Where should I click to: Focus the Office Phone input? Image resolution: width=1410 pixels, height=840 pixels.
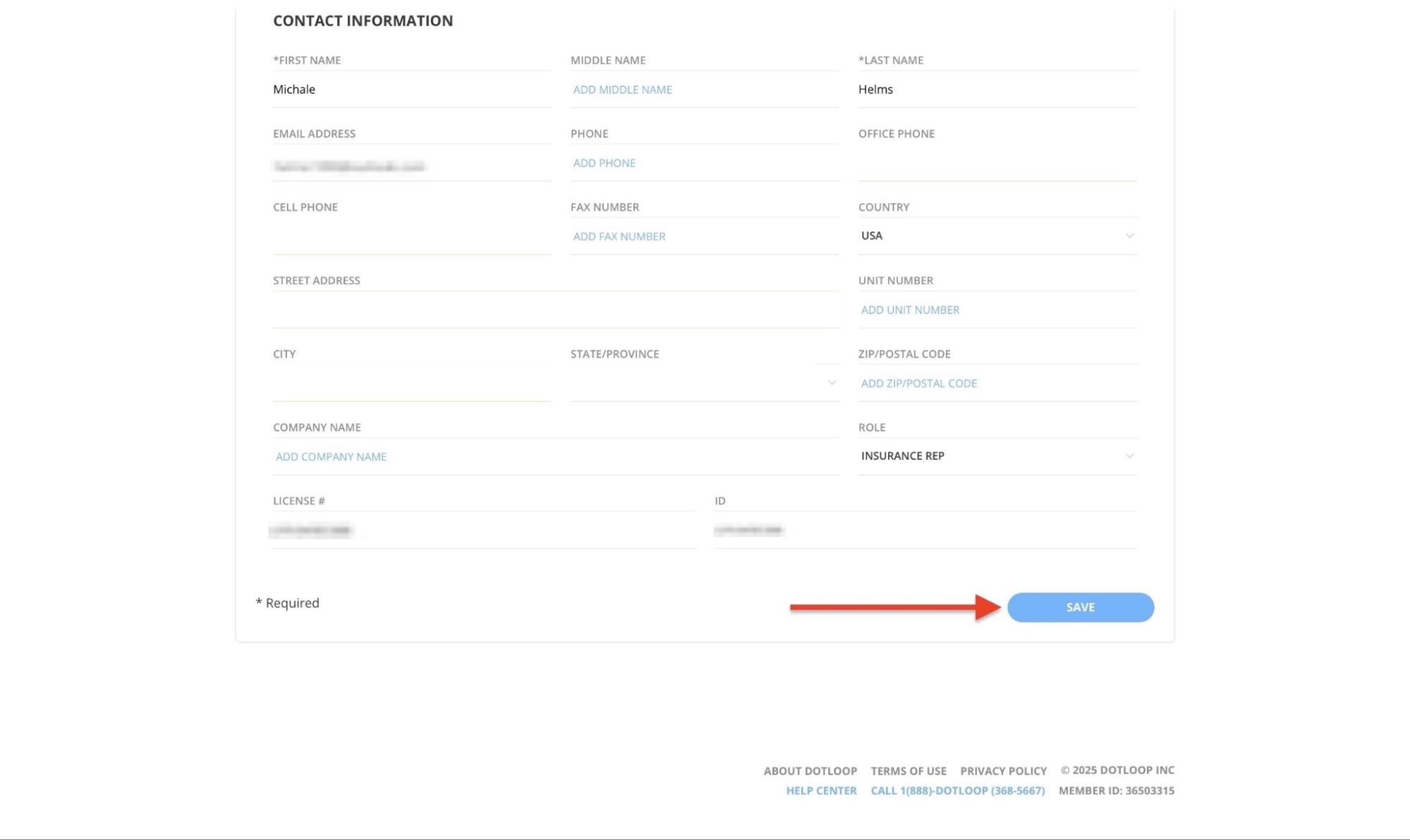pyautogui.click(x=996, y=164)
